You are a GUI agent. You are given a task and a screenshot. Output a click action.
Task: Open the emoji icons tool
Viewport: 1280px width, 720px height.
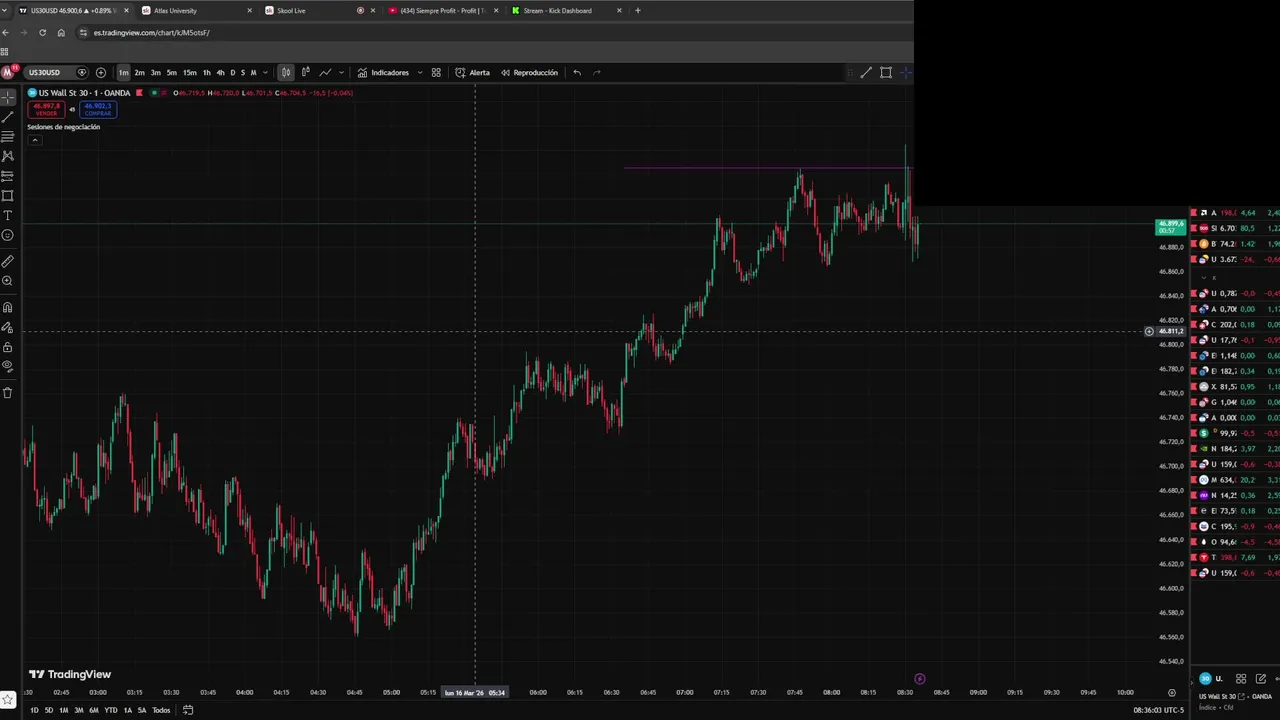click(7, 235)
